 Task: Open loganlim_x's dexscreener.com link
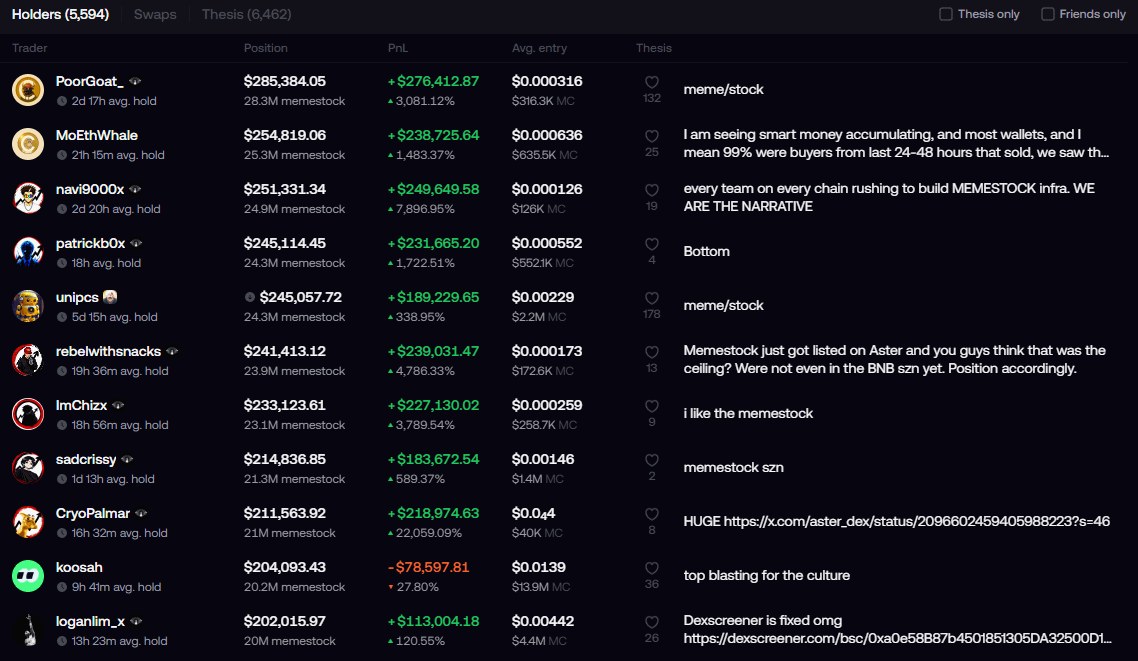click(897, 639)
